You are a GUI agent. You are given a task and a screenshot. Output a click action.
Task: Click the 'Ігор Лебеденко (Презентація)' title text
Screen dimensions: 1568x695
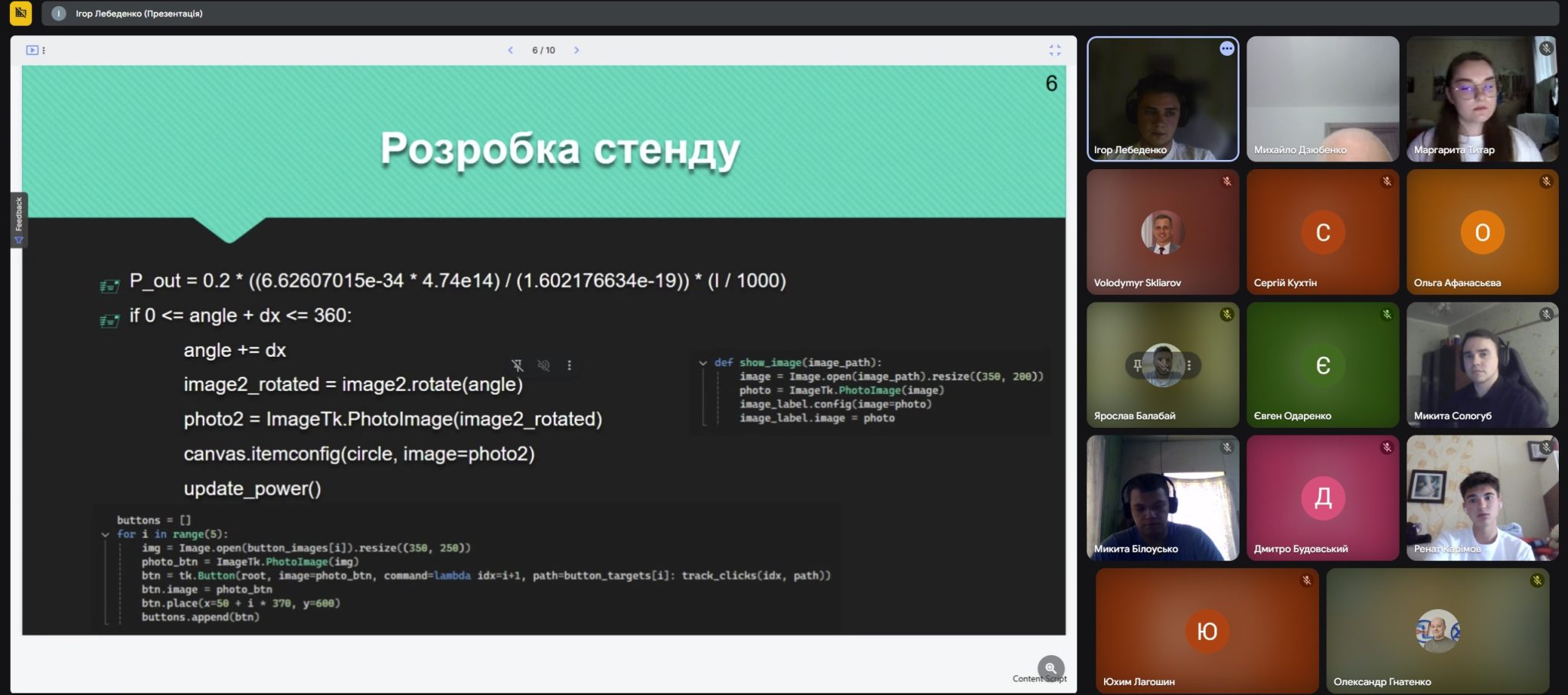(x=139, y=14)
